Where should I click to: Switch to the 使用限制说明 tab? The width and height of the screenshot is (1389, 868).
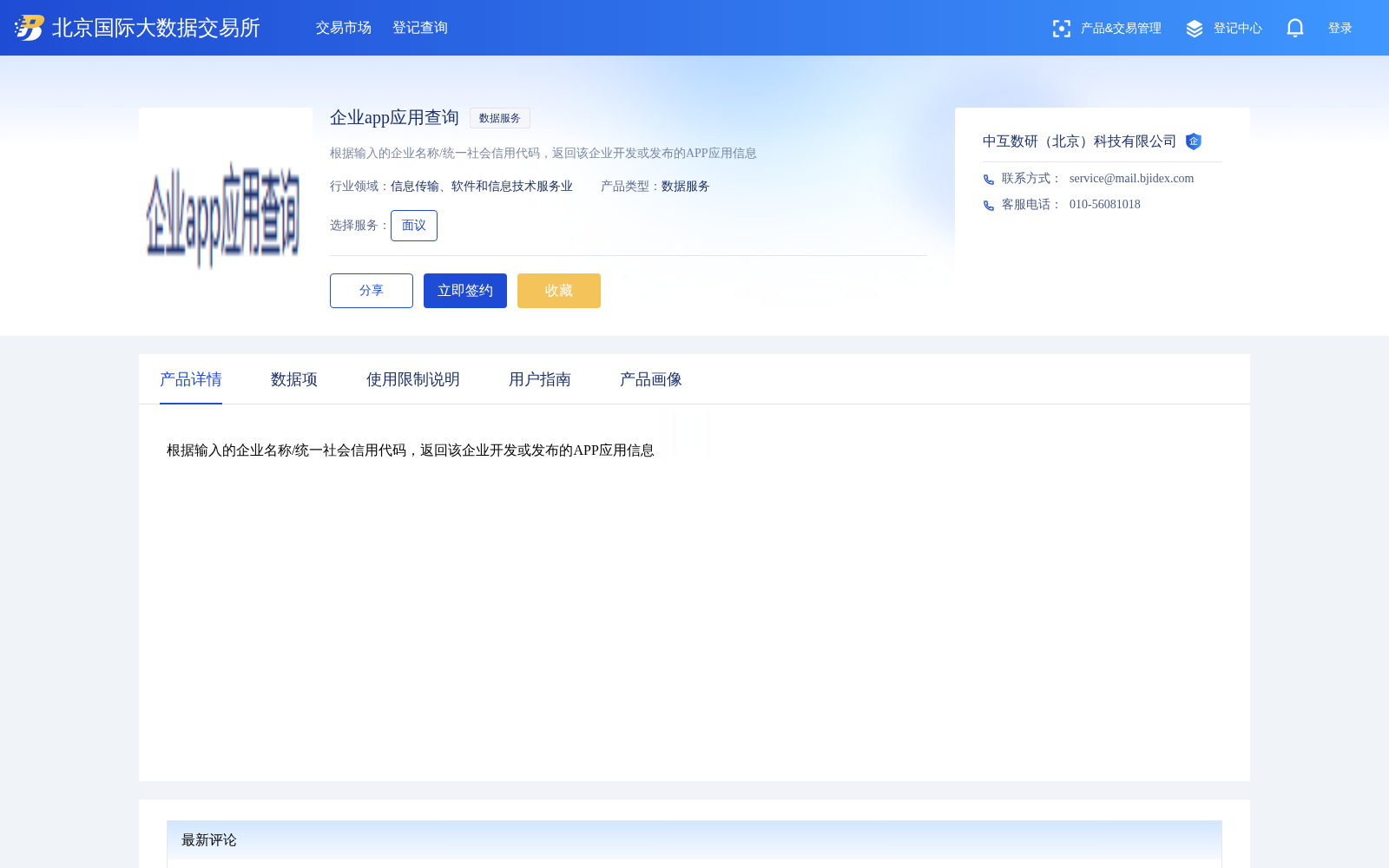(x=413, y=379)
